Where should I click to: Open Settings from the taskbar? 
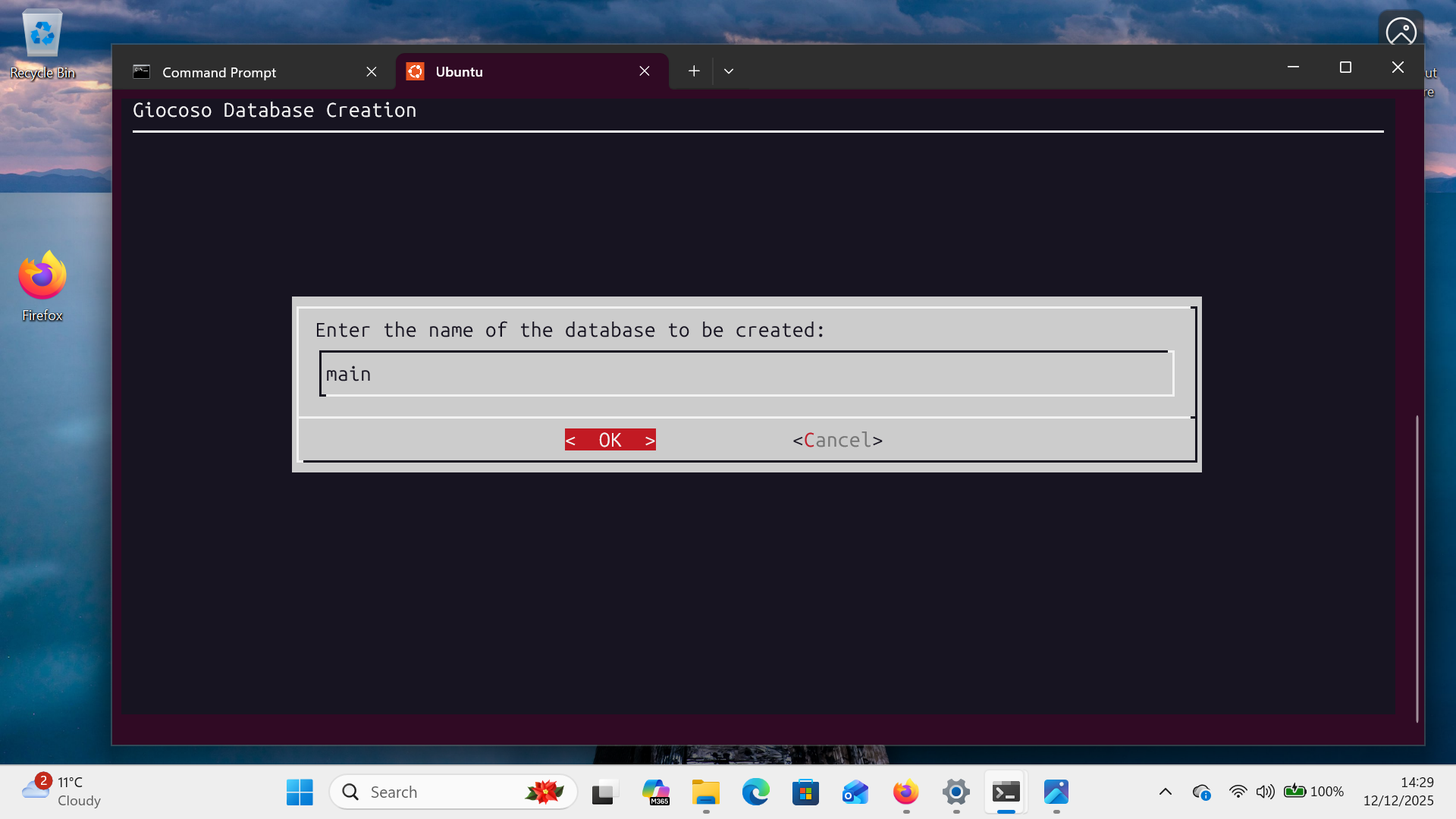[955, 792]
